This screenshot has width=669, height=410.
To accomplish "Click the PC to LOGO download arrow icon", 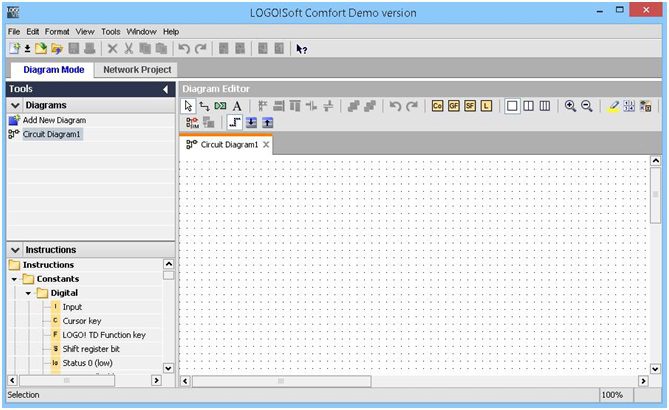I will 251,123.
